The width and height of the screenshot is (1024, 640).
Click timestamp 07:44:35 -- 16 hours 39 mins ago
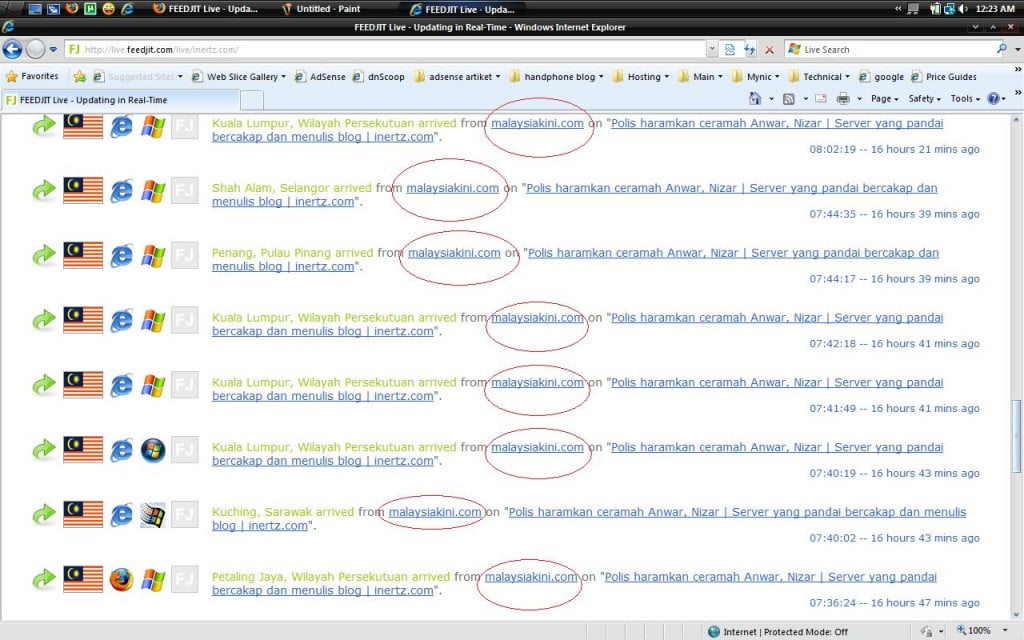tap(894, 214)
